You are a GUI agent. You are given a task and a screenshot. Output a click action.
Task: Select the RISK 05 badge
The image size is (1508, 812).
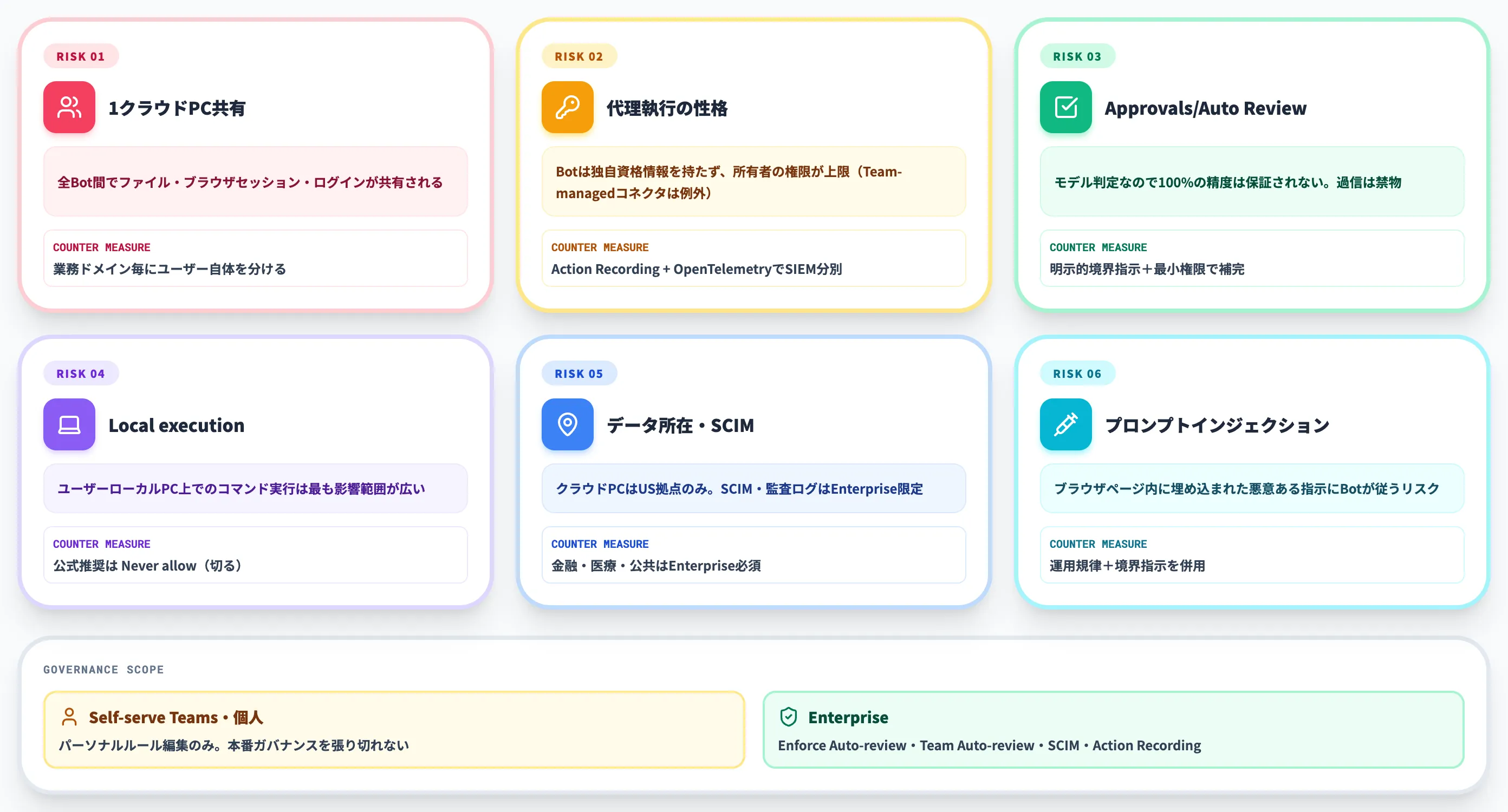579,373
